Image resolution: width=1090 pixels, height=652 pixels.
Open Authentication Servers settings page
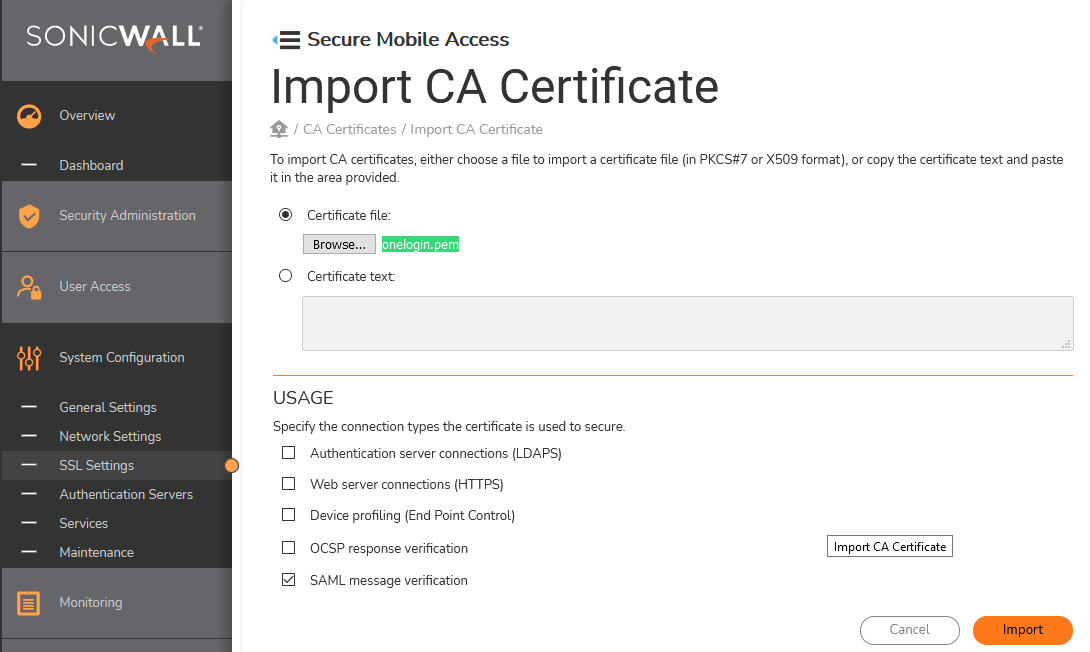(126, 494)
